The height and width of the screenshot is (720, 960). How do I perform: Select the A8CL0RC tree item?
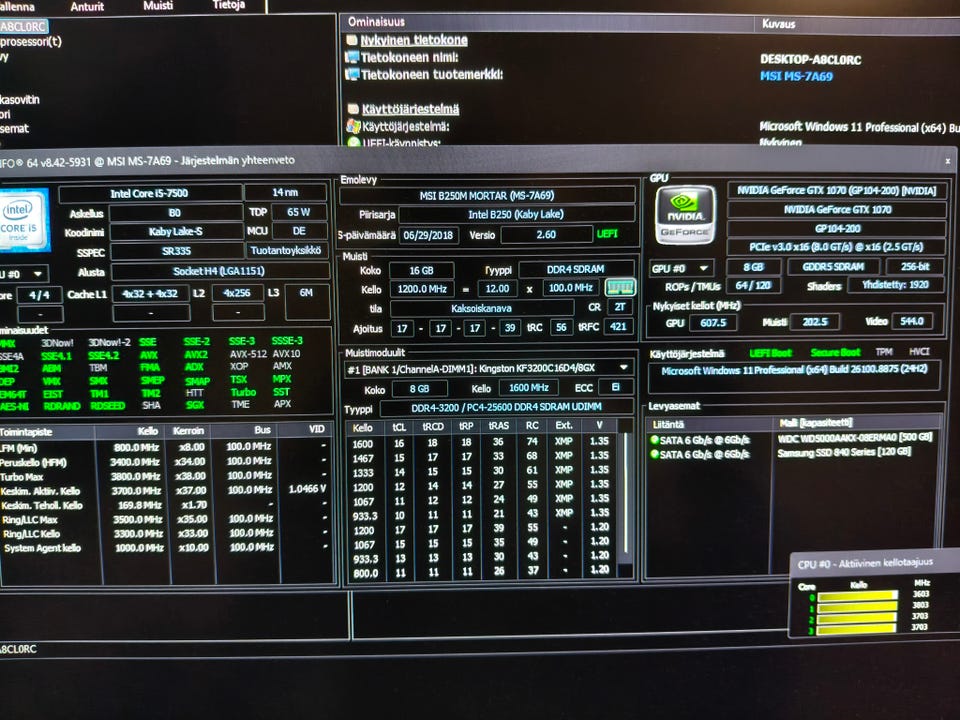click(23, 27)
